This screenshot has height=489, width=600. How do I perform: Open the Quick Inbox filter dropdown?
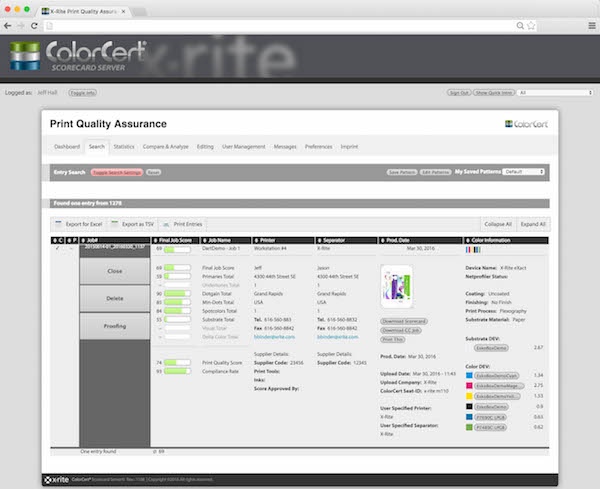point(555,93)
